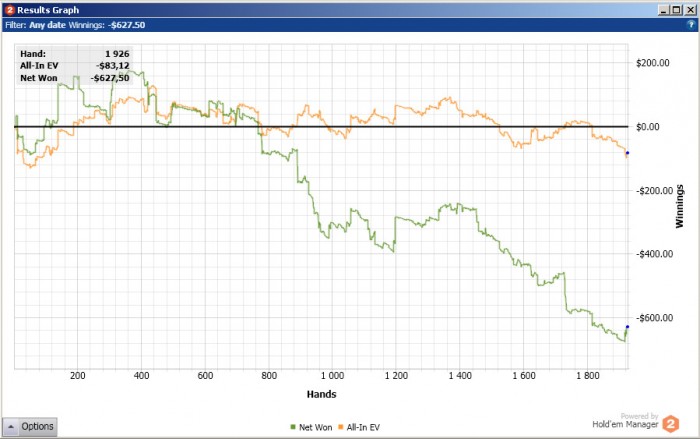Click the 1 400 hands x-axis label

coord(460,376)
